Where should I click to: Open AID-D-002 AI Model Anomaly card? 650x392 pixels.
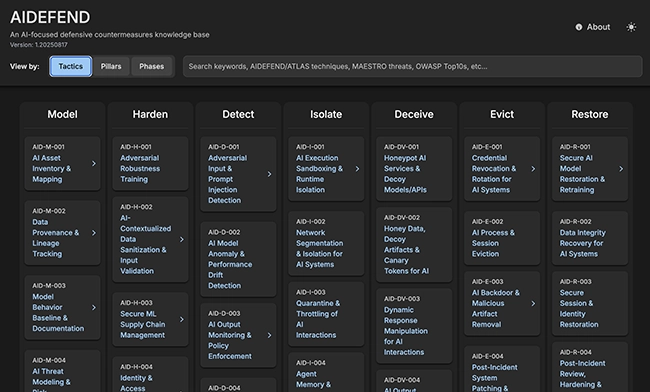(238, 259)
